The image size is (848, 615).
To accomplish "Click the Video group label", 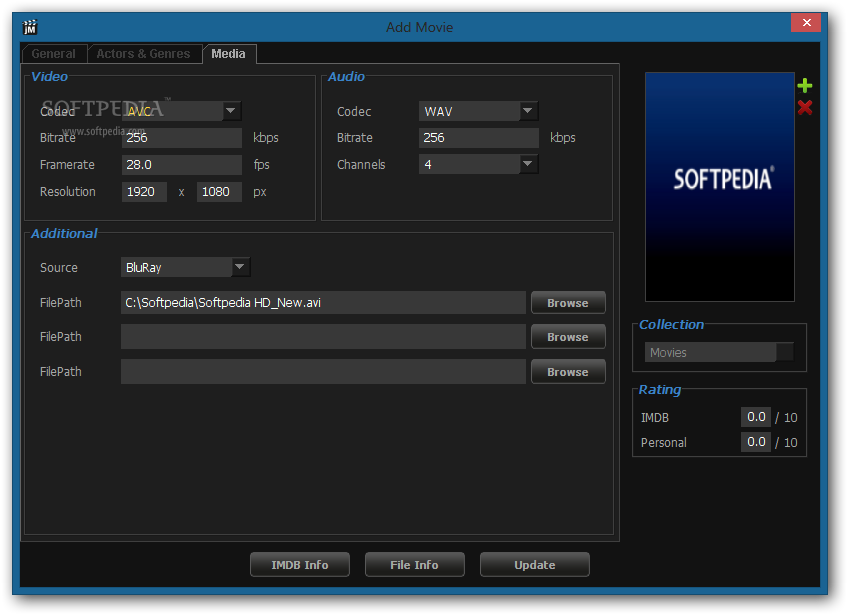I will 49,76.
